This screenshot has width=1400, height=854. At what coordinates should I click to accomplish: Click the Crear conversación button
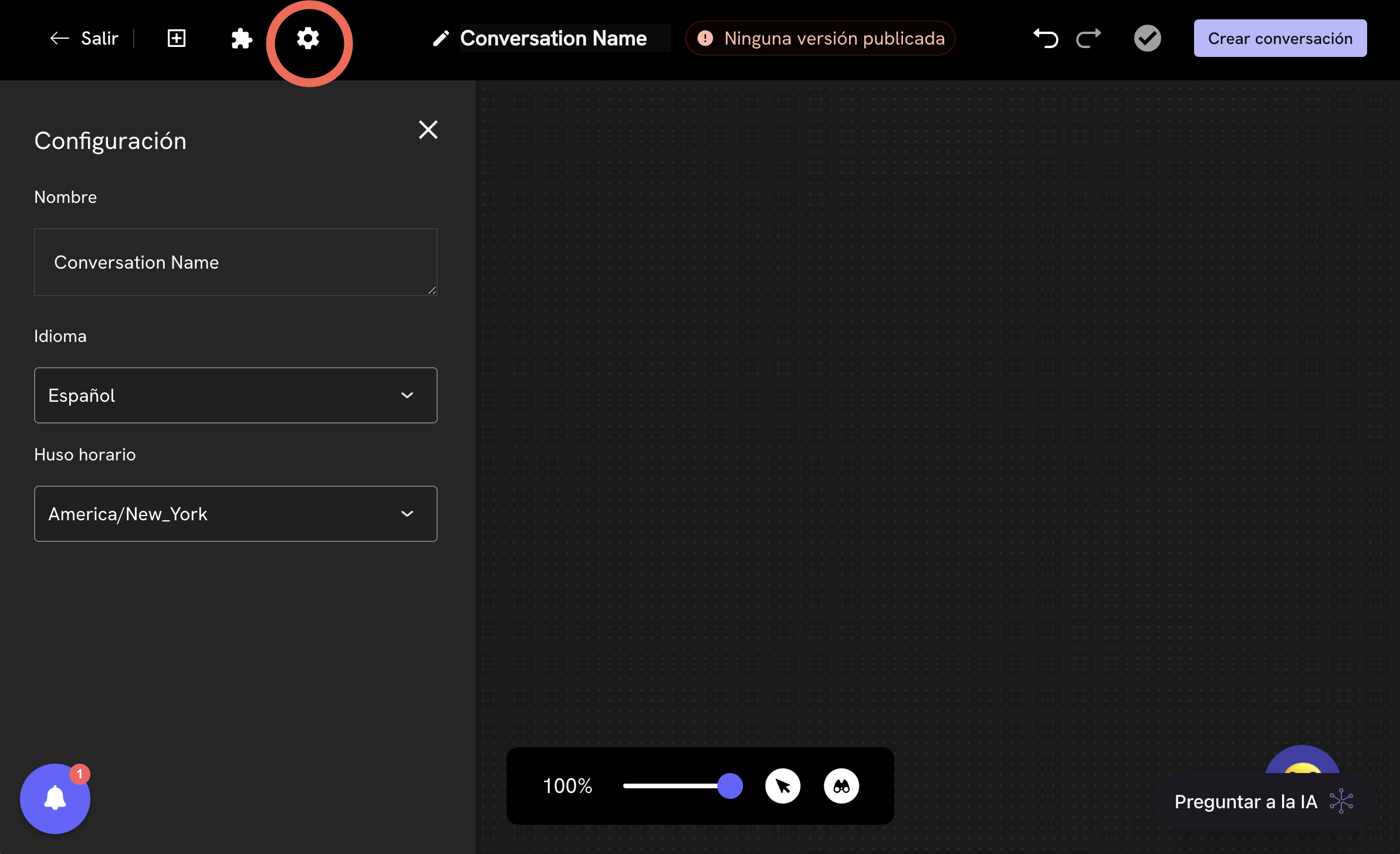(1280, 38)
